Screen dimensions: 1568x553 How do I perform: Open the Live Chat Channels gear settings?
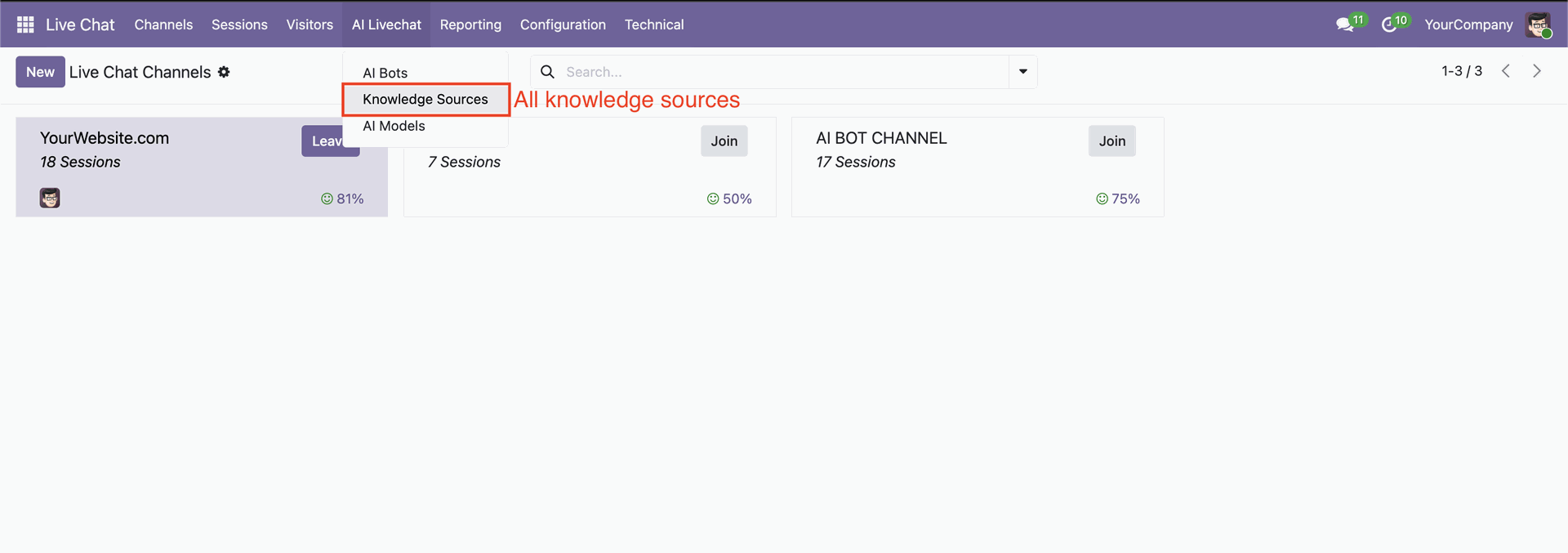[x=224, y=72]
